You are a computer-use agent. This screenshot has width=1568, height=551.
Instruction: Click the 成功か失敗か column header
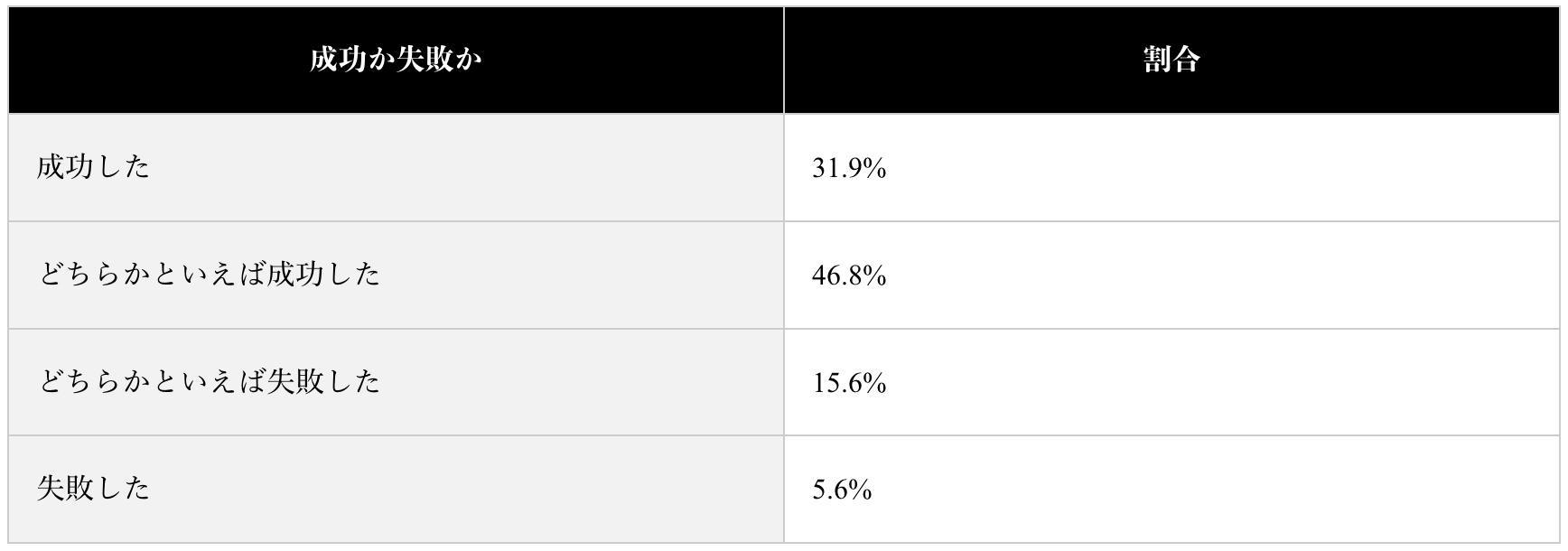click(396, 60)
